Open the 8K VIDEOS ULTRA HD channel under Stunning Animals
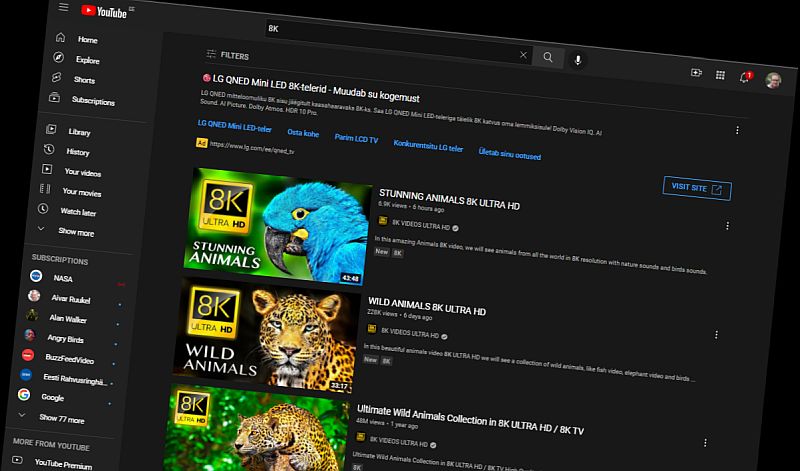The width and height of the screenshot is (800, 471). coord(421,225)
